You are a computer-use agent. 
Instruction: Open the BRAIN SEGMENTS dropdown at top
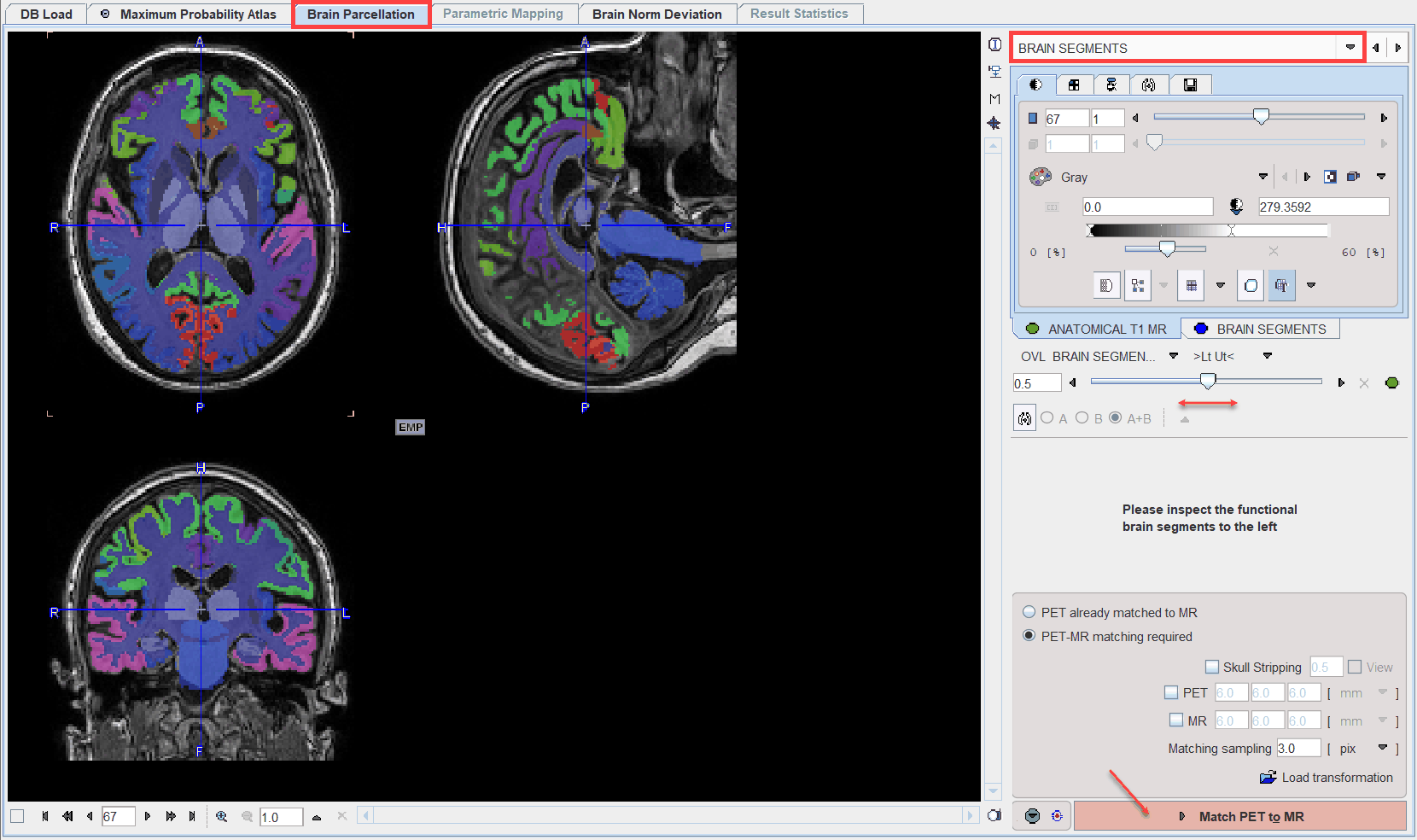coord(1350,48)
